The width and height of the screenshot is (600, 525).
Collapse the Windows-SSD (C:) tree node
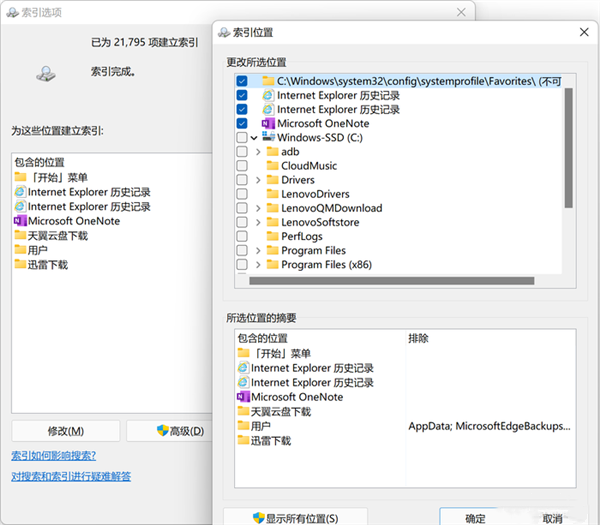click(254, 138)
